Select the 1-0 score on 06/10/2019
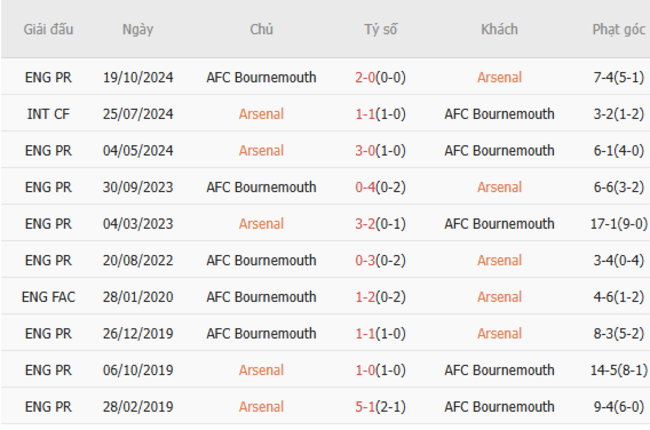This screenshot has width=650, height=430. pos(366,370)
